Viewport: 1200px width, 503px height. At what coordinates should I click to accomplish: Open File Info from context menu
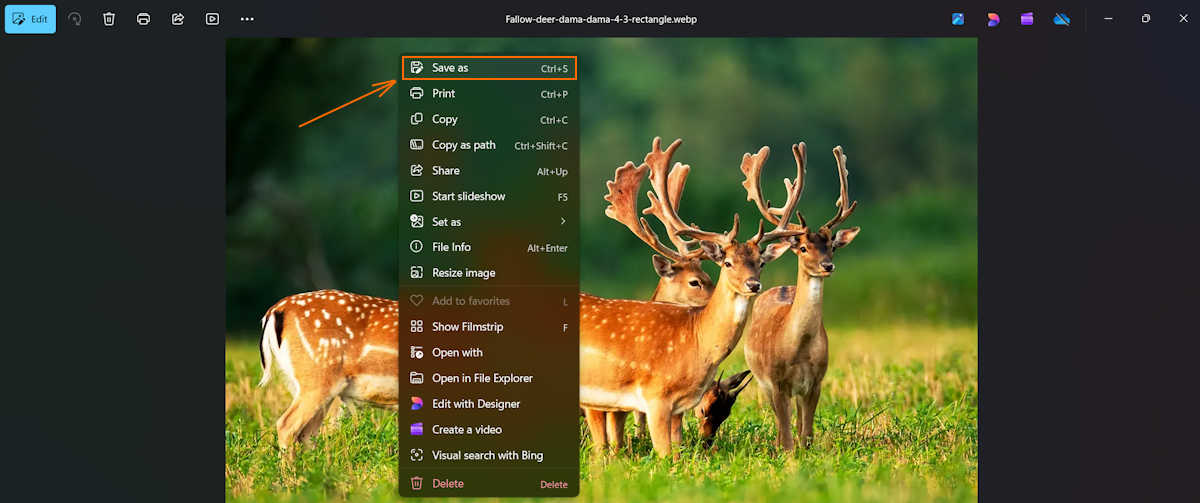coord(489,247)
